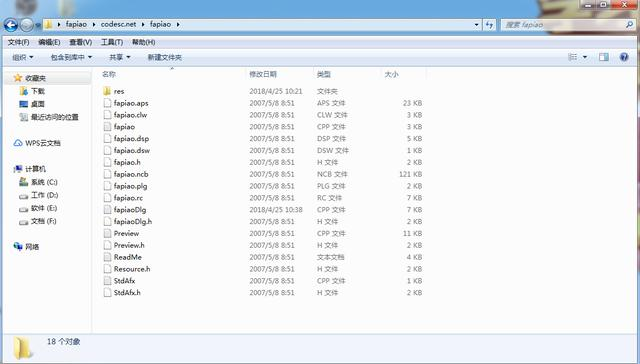
Task: Click the 新建文件夹 button
Action: tap(164, 57)
